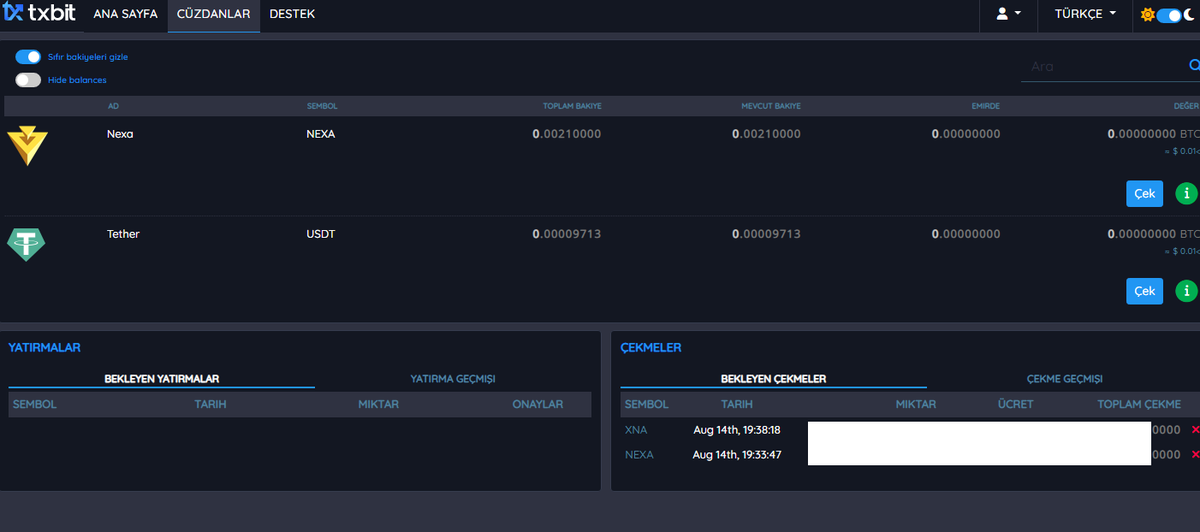Switch to BEKLEYEN YATIRMALAR tab

(162, 379)
